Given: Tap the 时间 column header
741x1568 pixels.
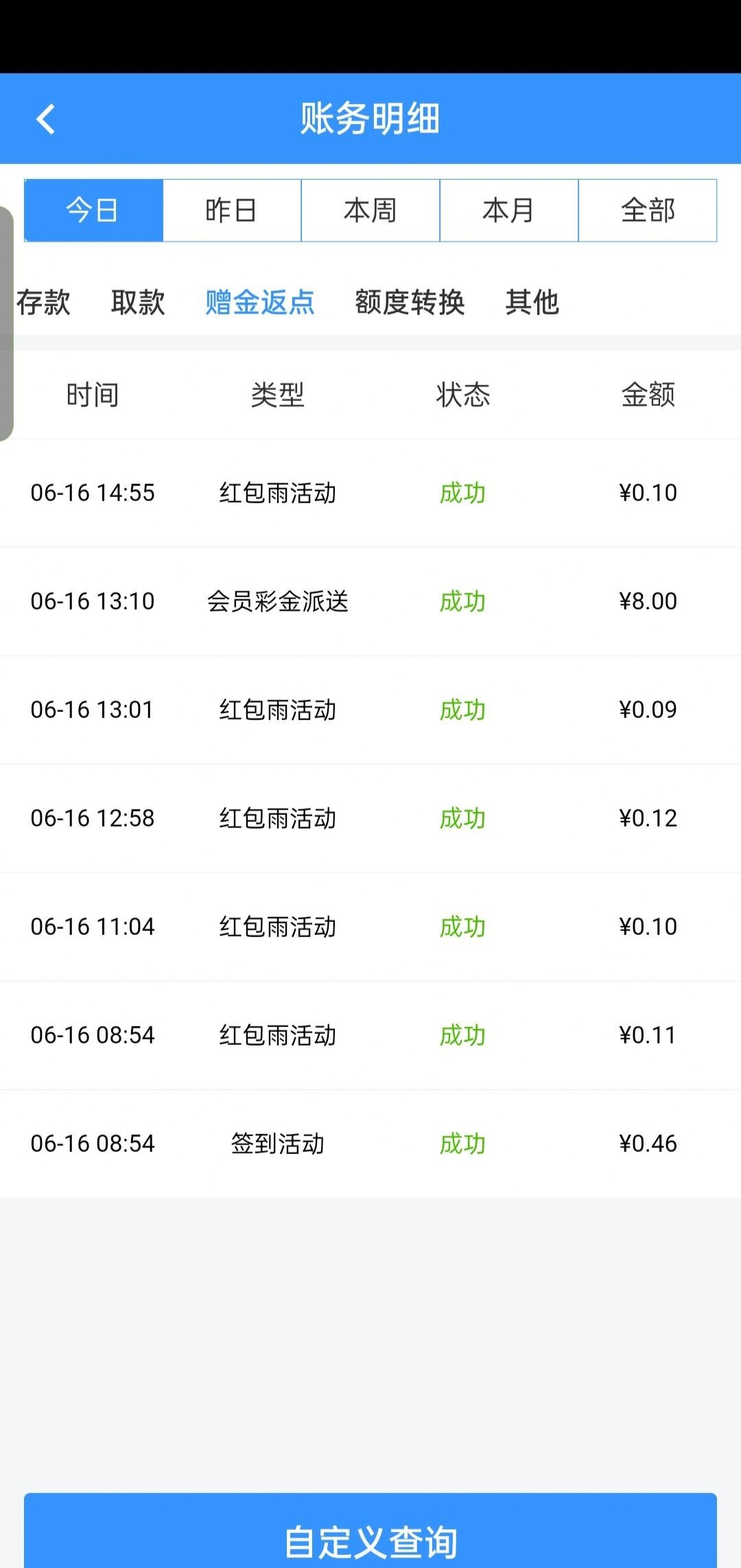Looking at the screenshot, I should [x=93, y=395].
